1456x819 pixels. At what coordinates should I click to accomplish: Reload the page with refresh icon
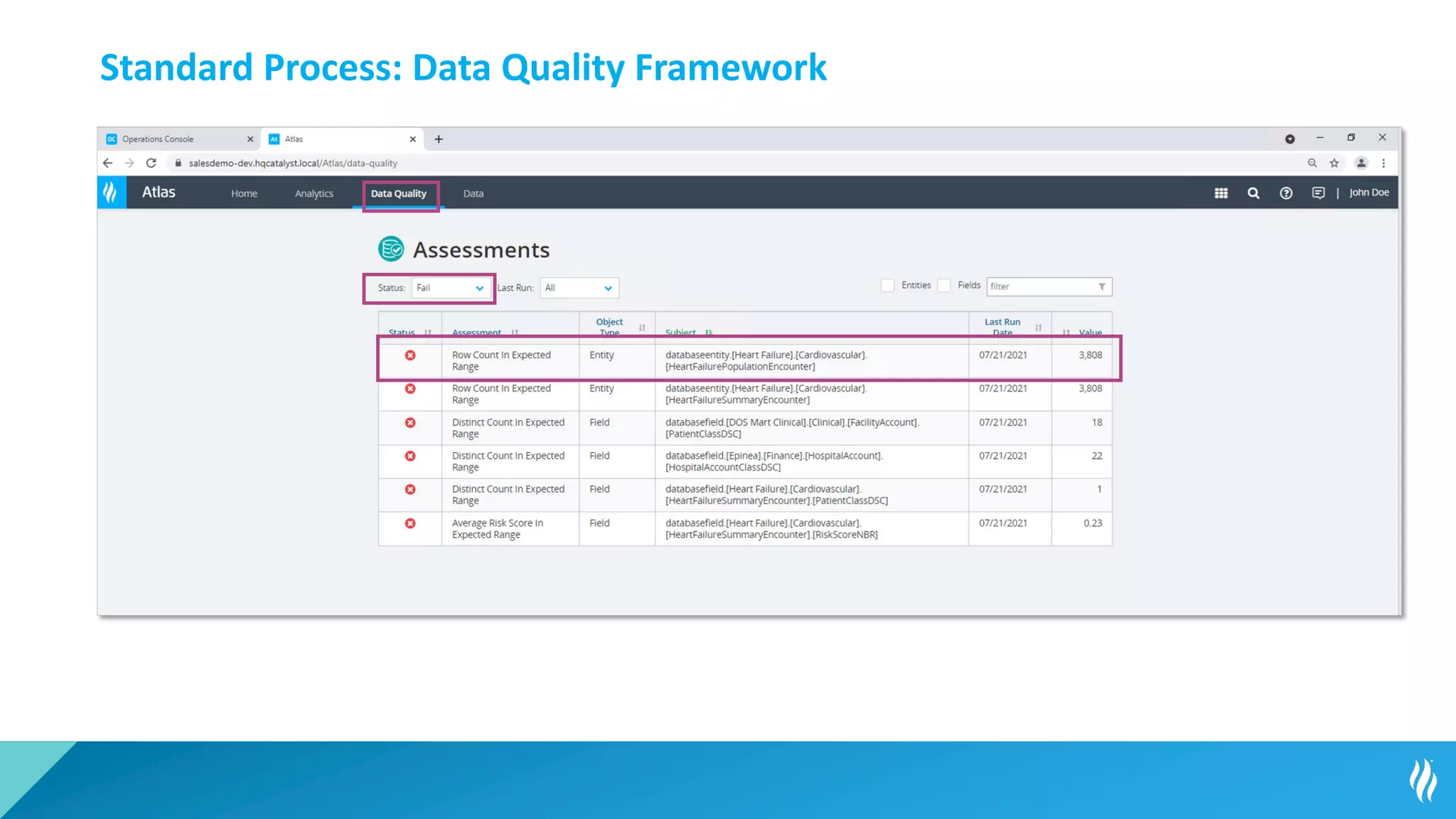(151, 163)
